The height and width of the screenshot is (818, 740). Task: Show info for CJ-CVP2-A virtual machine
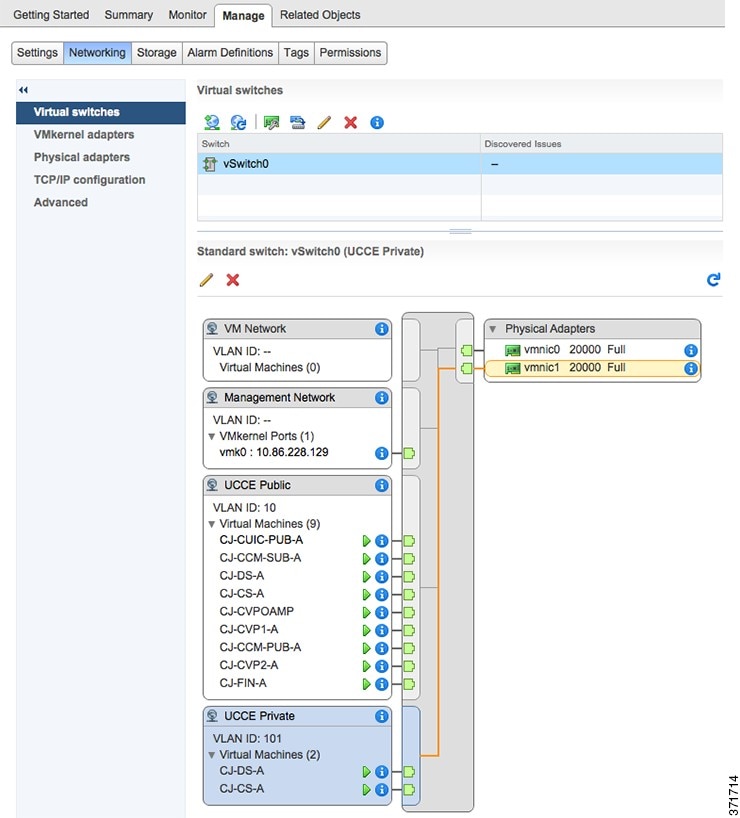click(381, 666)
